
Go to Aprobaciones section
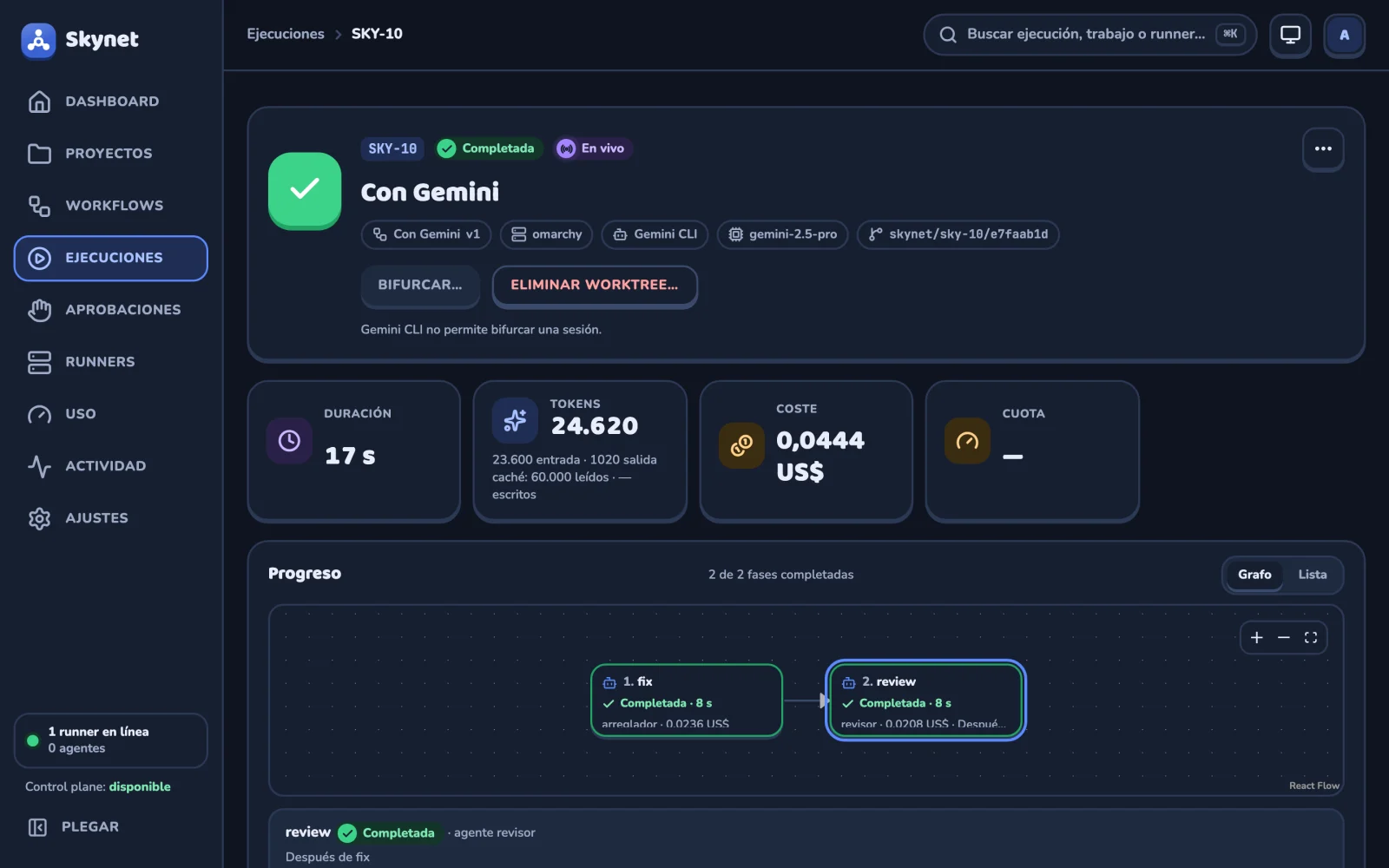coord(111,310)
